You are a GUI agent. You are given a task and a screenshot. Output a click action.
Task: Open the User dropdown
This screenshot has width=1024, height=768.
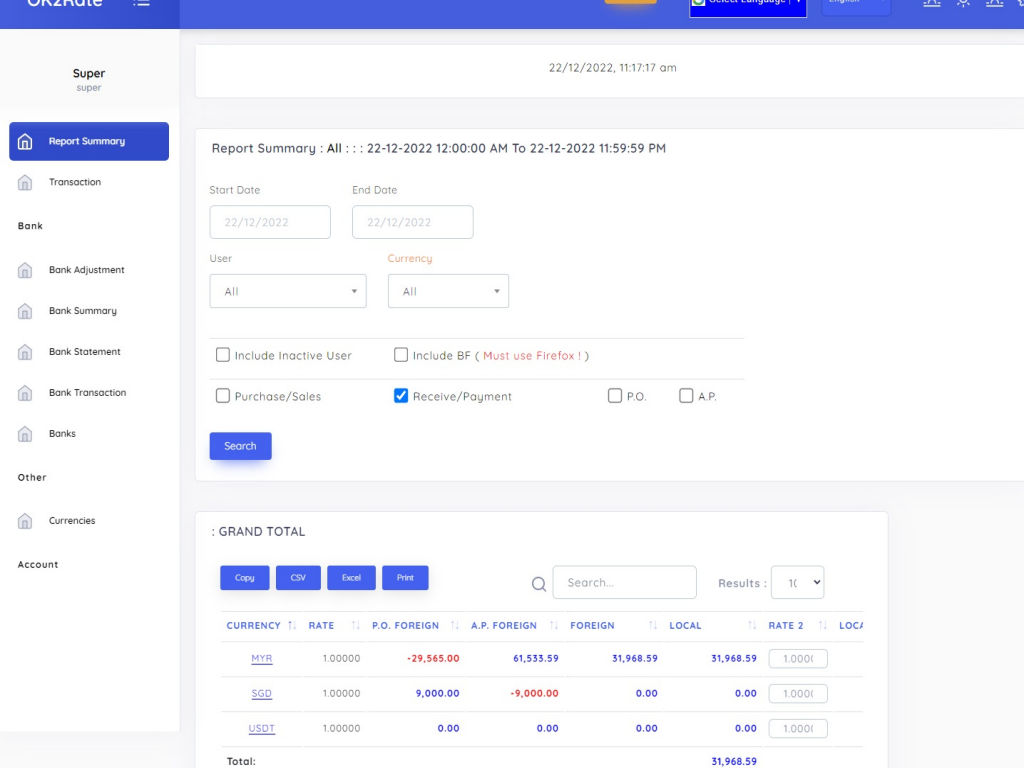tap(288, 291)
